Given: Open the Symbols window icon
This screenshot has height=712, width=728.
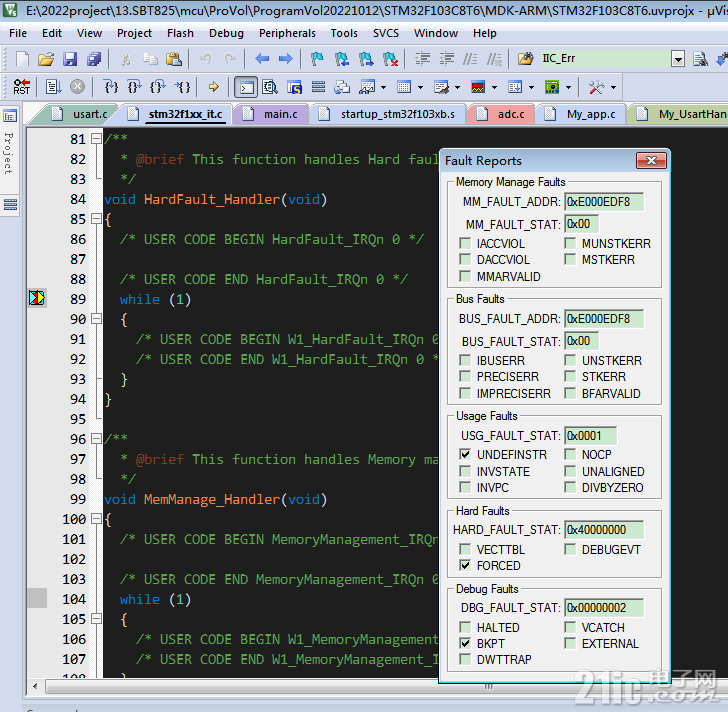Looking at the screenshot, I should [294, 87].
